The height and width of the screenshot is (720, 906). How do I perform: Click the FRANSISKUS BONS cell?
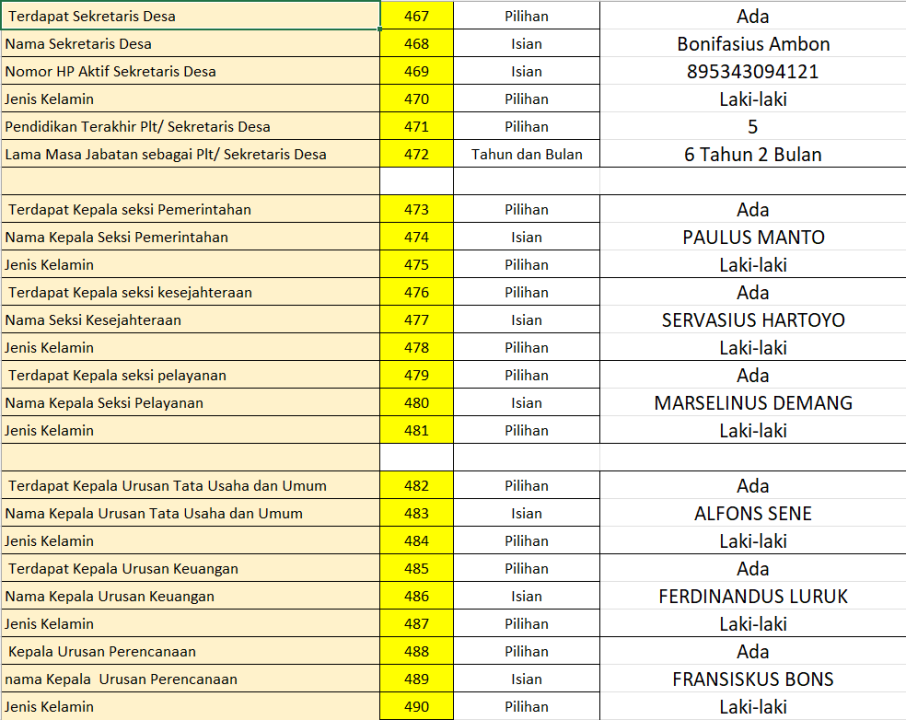coord(752,680)
